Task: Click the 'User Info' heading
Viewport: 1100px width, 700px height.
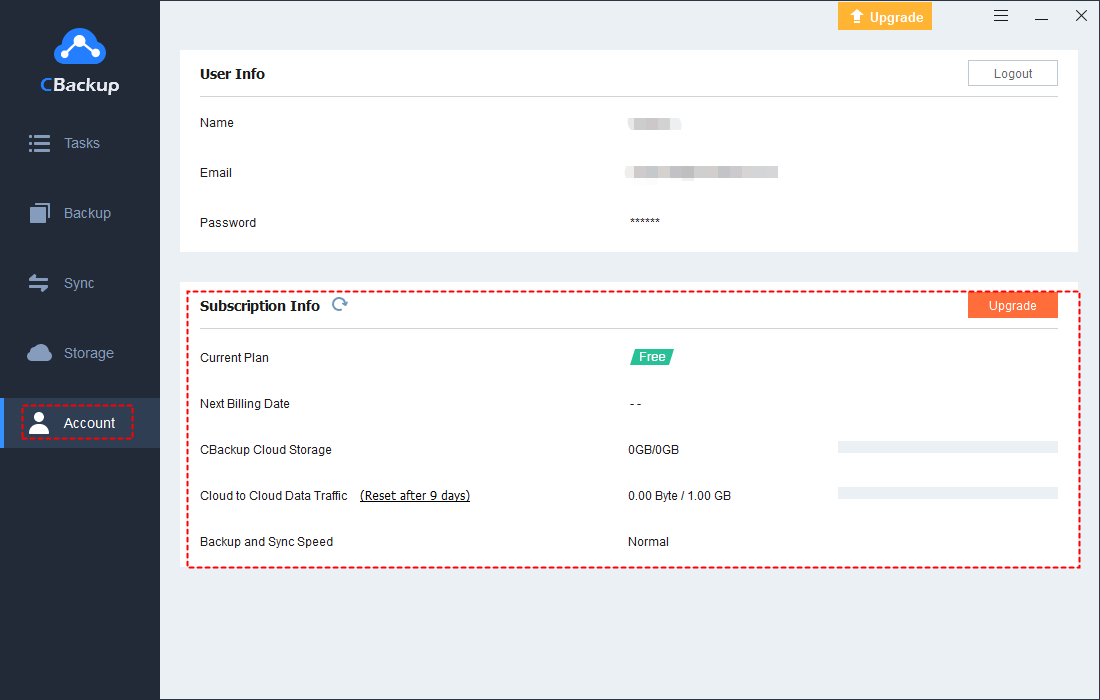Action: pyautogui.click(x=232, y=74)
